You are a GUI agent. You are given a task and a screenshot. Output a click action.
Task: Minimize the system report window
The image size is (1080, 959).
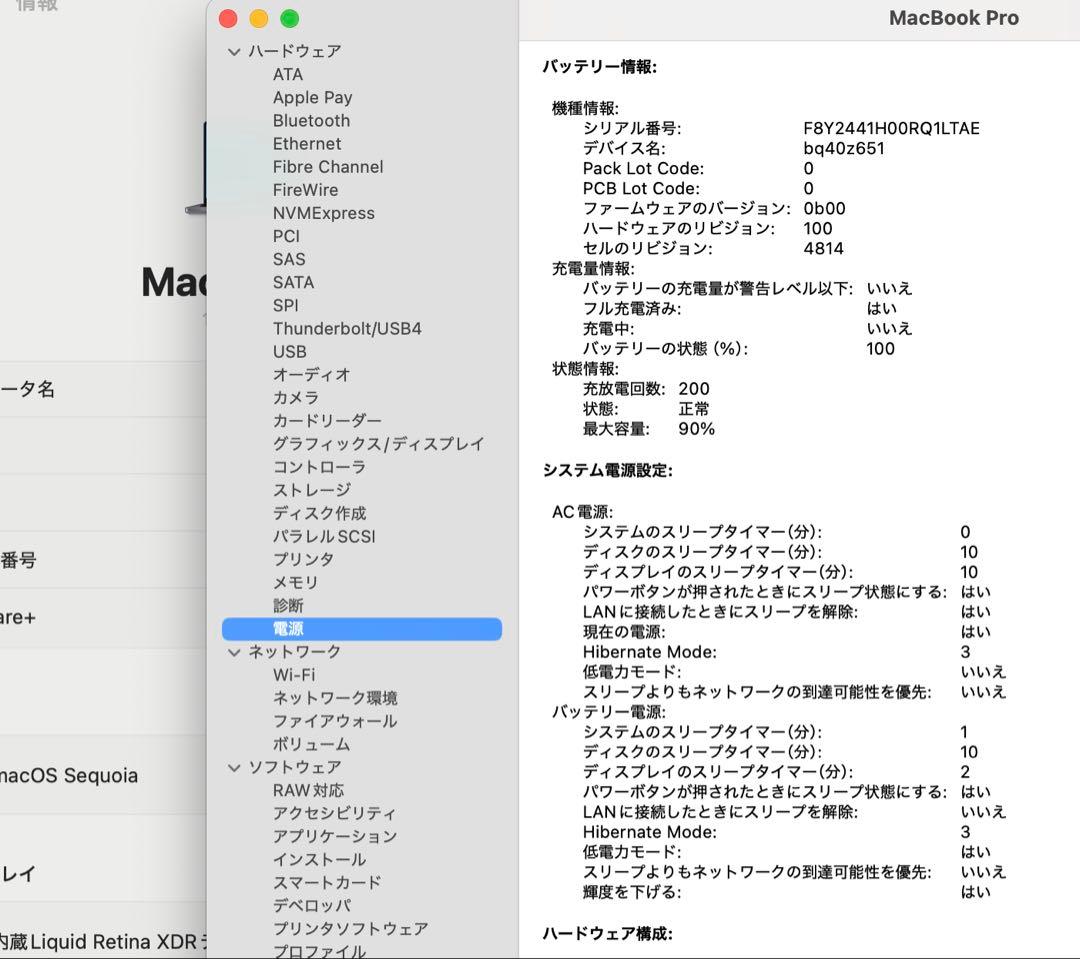(x=259, y=19)
